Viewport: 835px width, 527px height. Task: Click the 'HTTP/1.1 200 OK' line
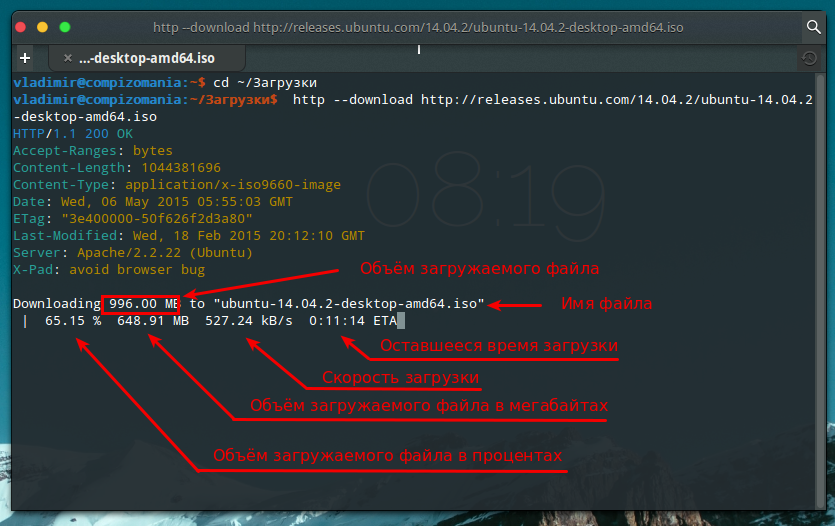pos(73,134)
